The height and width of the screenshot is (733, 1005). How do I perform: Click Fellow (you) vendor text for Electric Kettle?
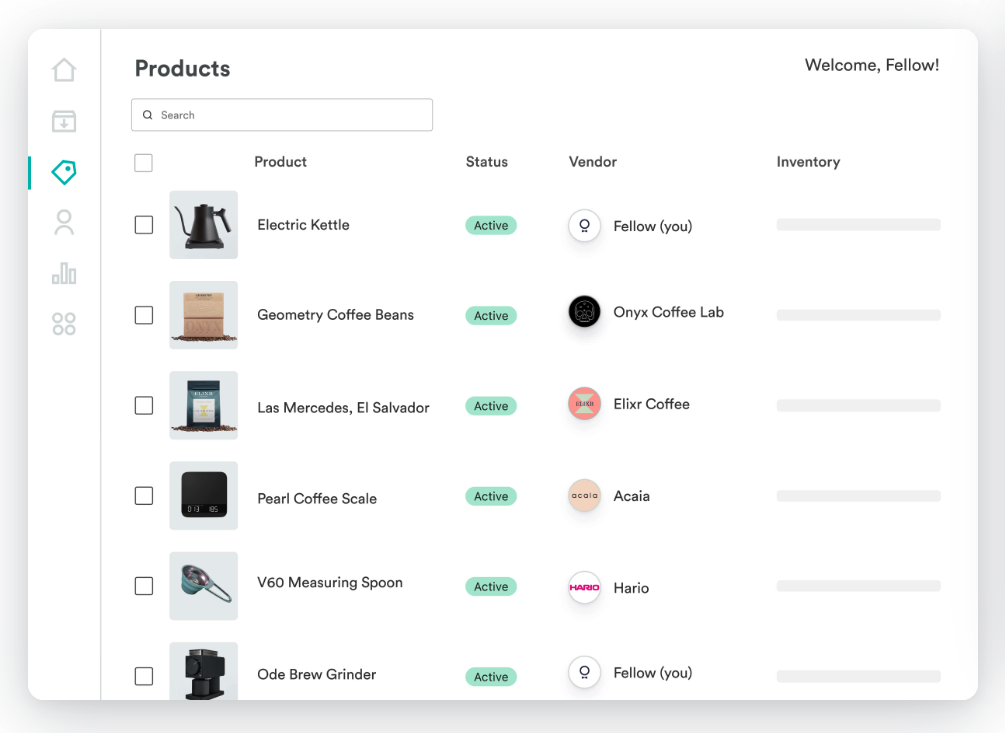pyautogui.click(x=652, y=226)
